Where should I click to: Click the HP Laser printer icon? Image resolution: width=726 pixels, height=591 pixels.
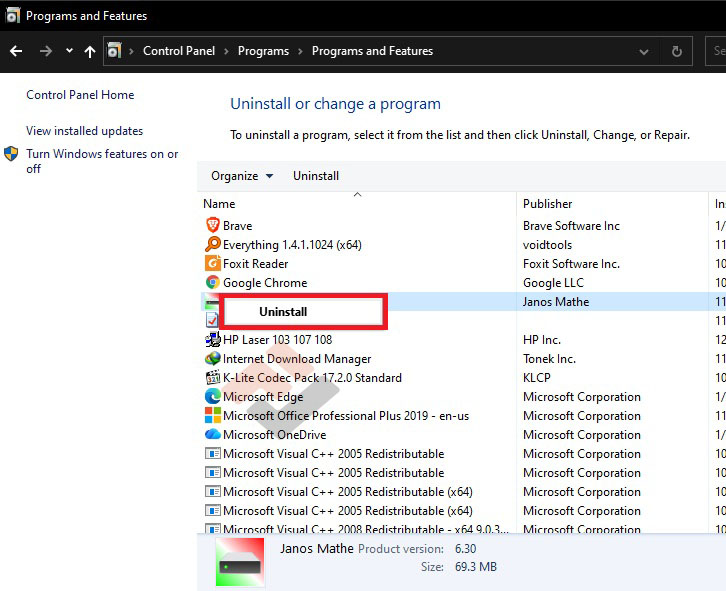(212, 340)
